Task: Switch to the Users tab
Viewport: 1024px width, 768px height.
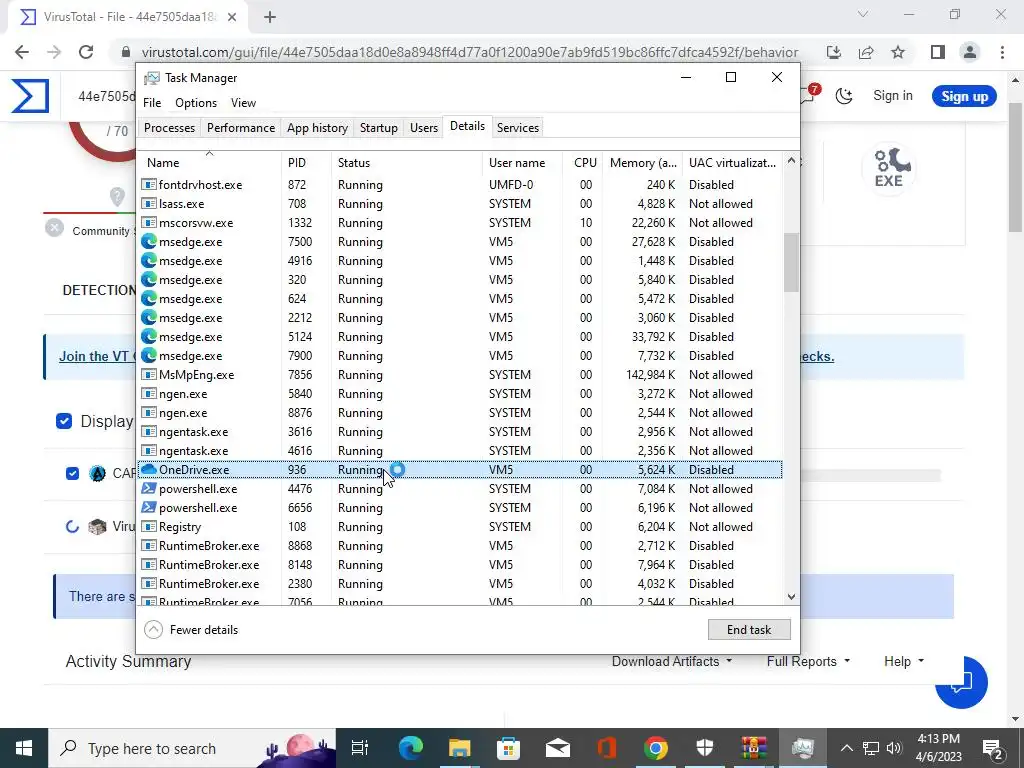Action: (x=424, y=128)
